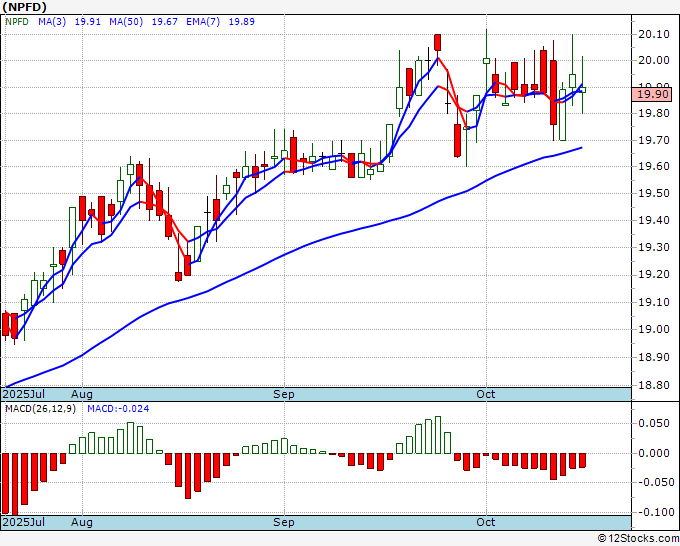
Task: Click the 18.90 price axis label
Action: [x=654, y=357]
